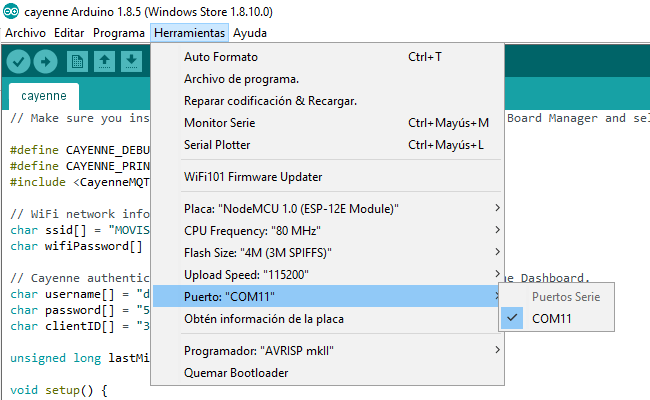Launch the Serial Plotter menu entry
The height and width of the screenshot is (400, 650).
[217, 145]
